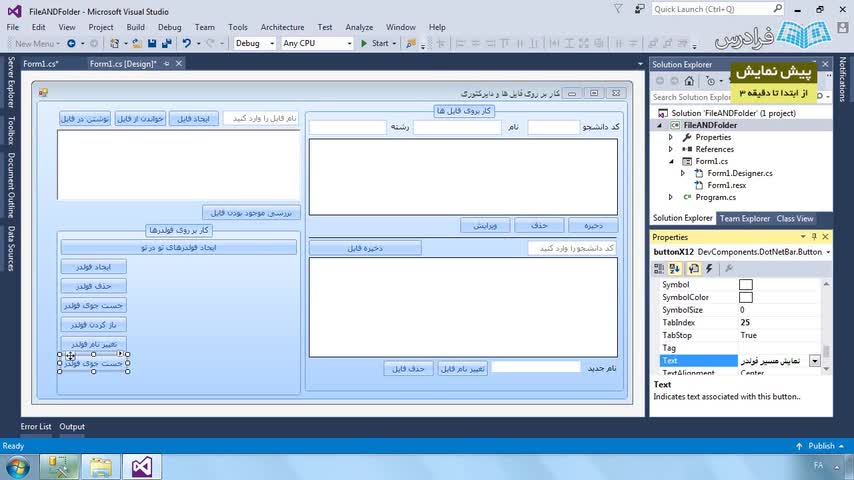This screenshot has width=854, height=480.
Task: Open the Any CPU platform dropdown
Action: click(x=349, y=43)
